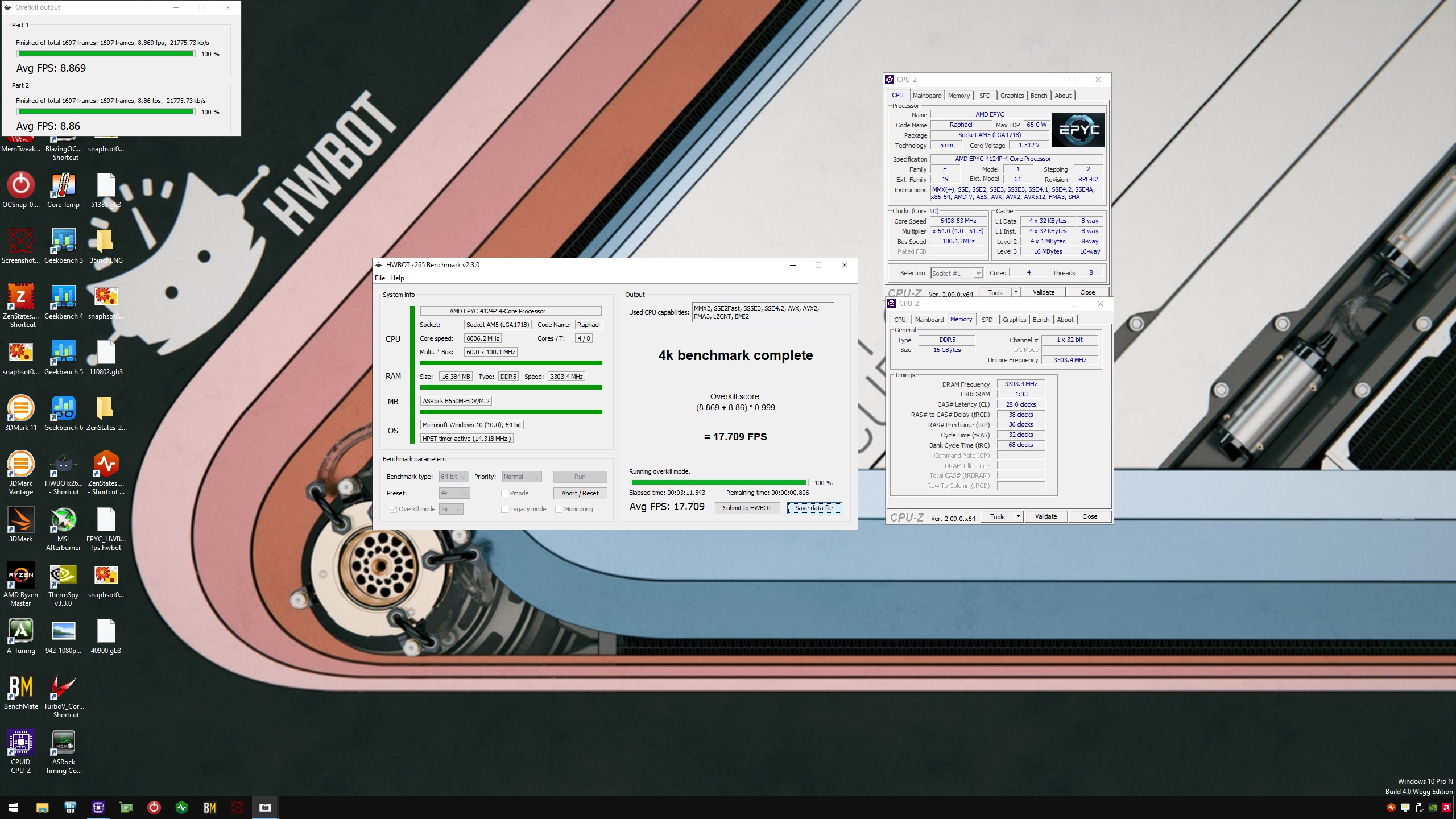Open the A-Tuning desktop icon
Viewport: 1456px width, 819px height.
pos(21,637)
